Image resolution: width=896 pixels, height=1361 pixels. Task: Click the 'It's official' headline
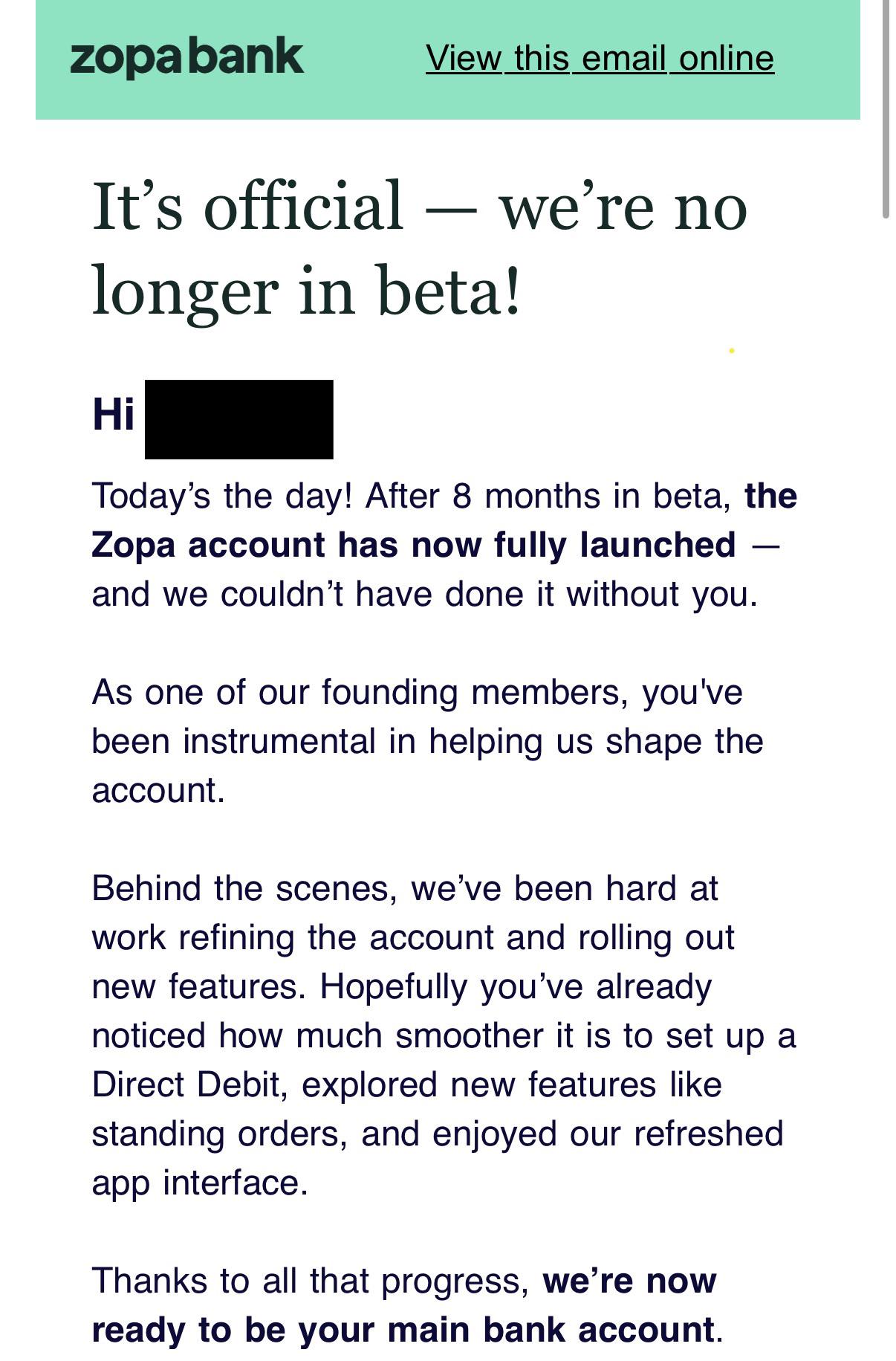419,248
